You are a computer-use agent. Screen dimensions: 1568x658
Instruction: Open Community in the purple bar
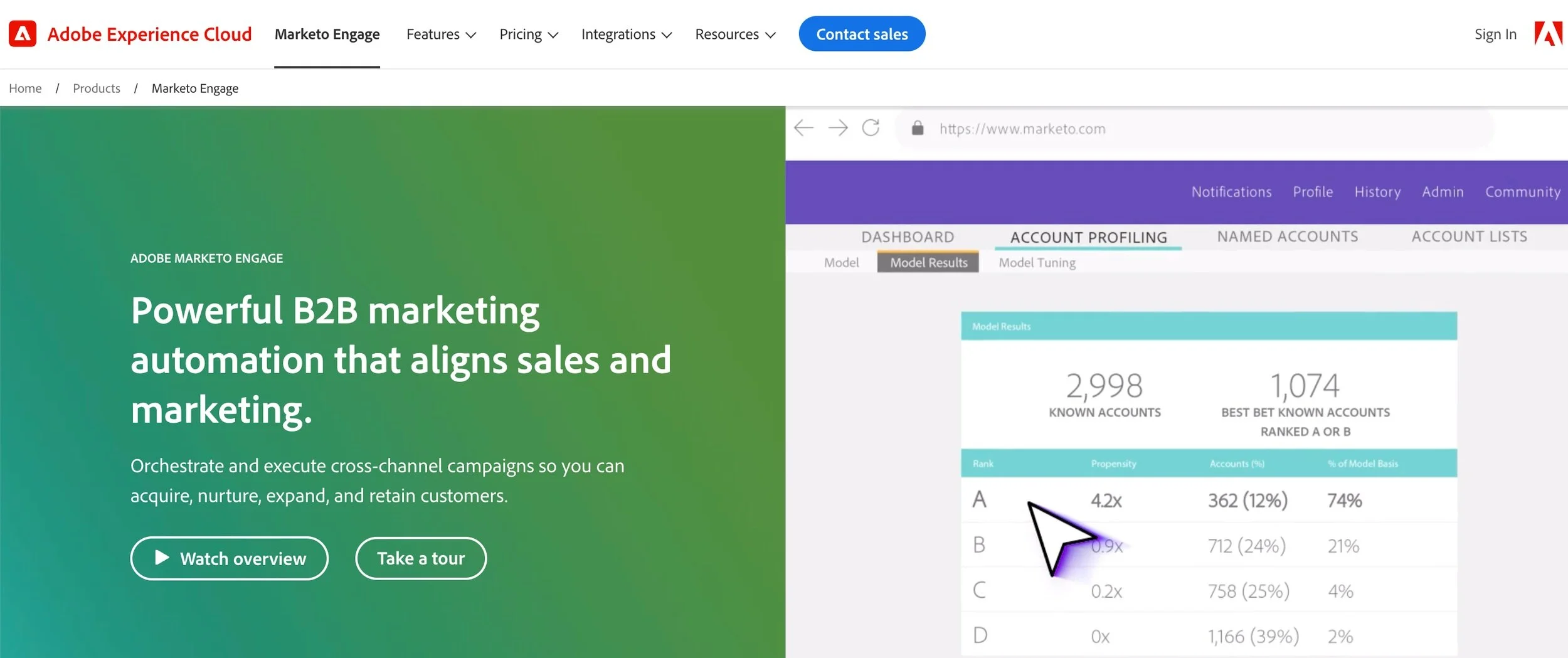1523,192
